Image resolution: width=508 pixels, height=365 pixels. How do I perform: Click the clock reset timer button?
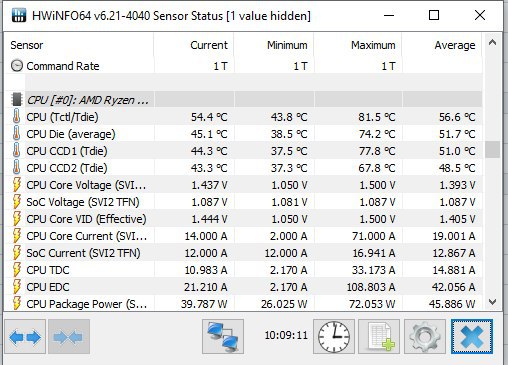pyautogui.click(x=334, y=337)
